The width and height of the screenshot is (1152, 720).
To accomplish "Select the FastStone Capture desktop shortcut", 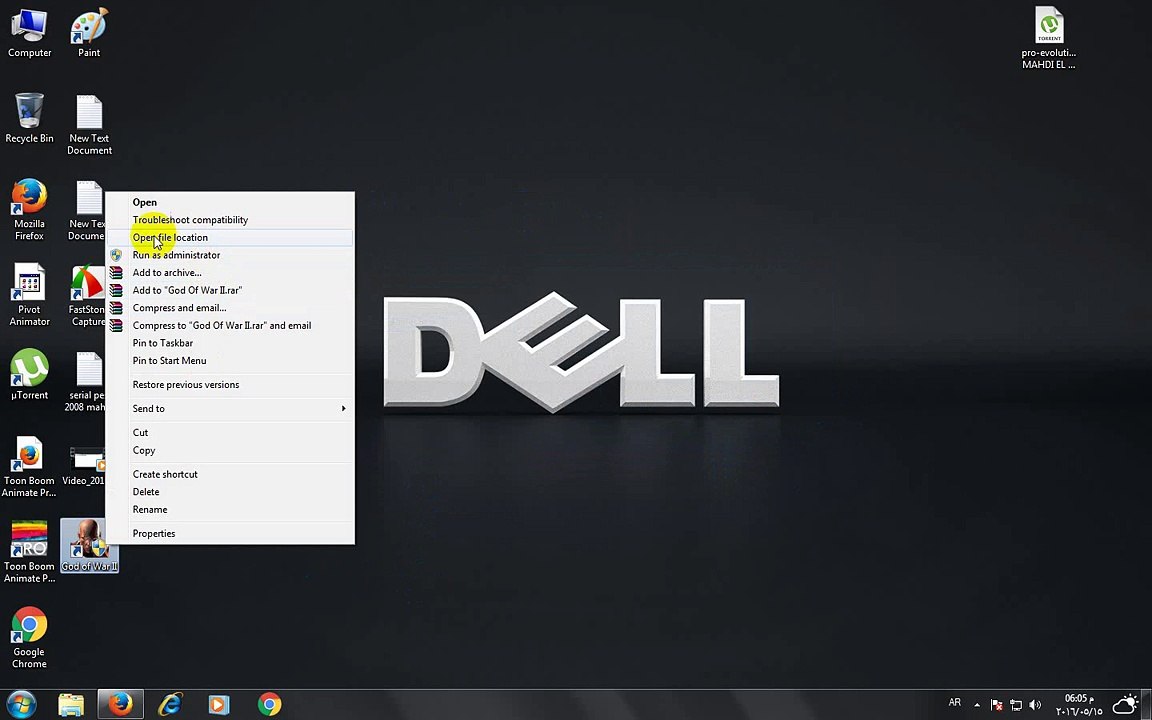I will pyautogui.click(x=87, y=295).
